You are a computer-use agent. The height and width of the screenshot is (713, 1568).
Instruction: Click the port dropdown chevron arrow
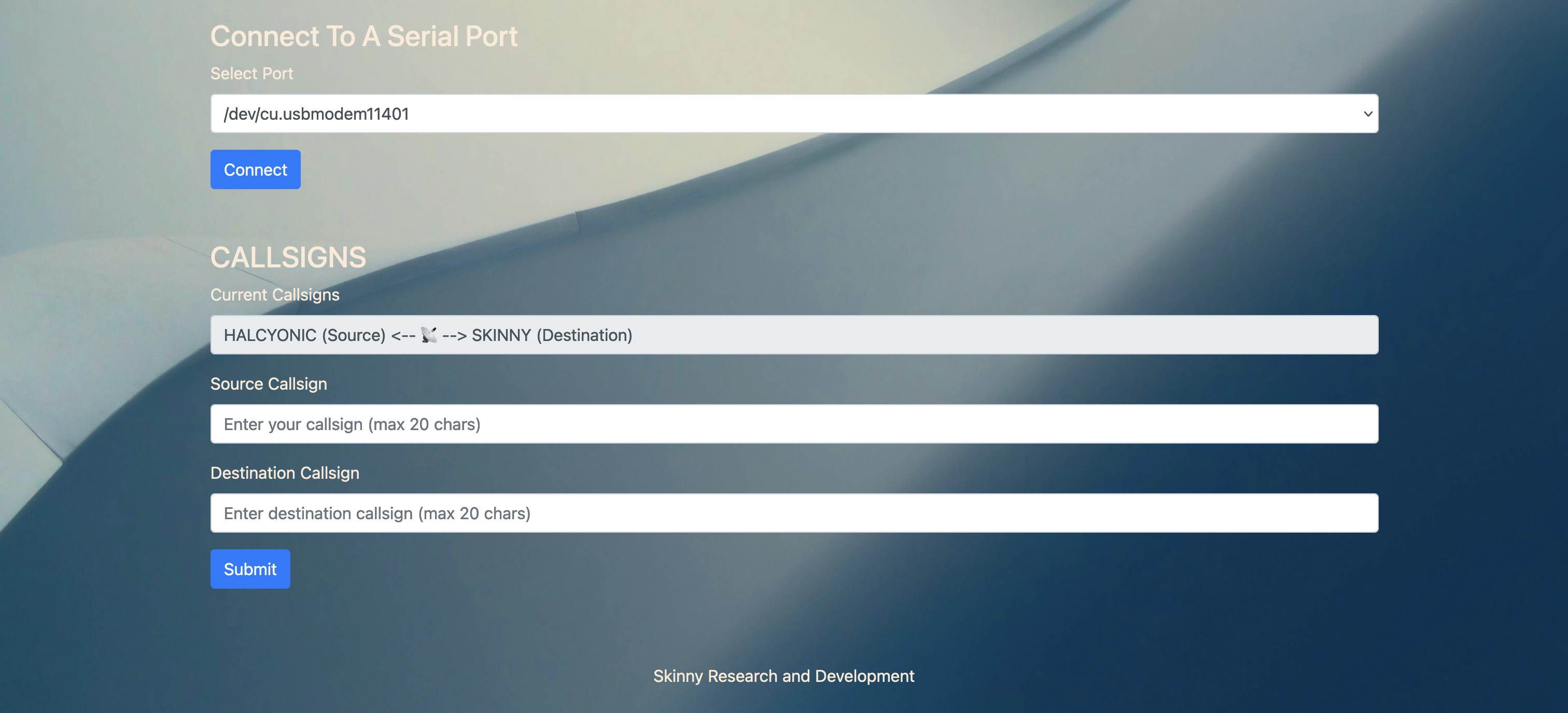[x=1367, y=114]
